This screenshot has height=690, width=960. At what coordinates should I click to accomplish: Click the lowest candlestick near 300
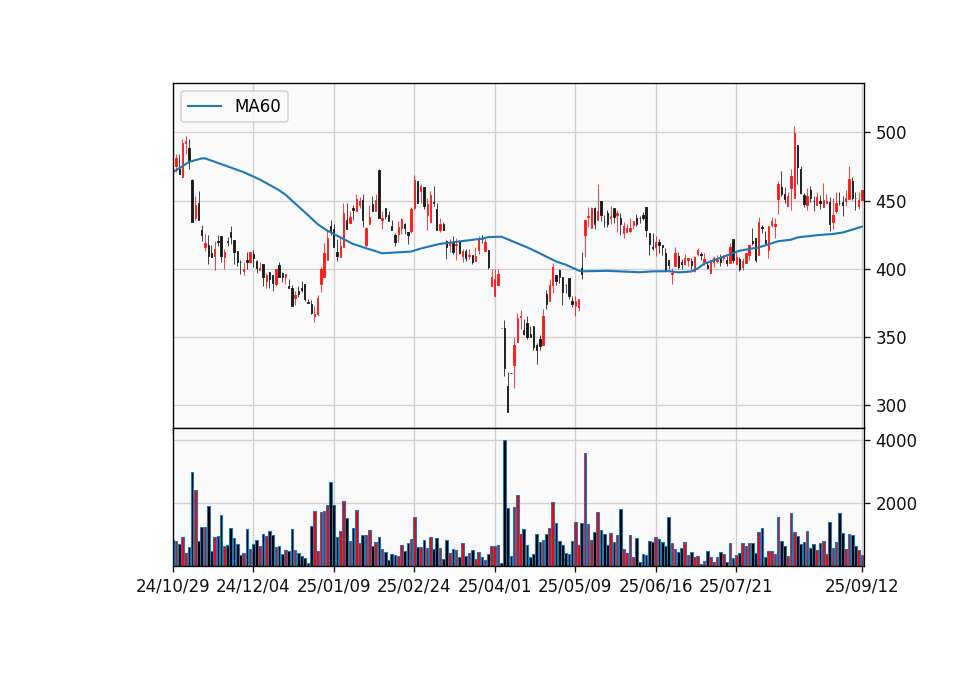pyautogui.click(x=508, y=392)
